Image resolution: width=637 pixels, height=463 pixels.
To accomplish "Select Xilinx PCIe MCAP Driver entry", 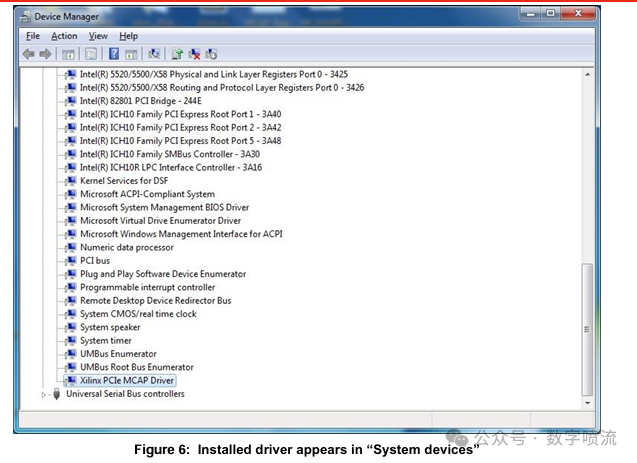I will coord(127,381).
